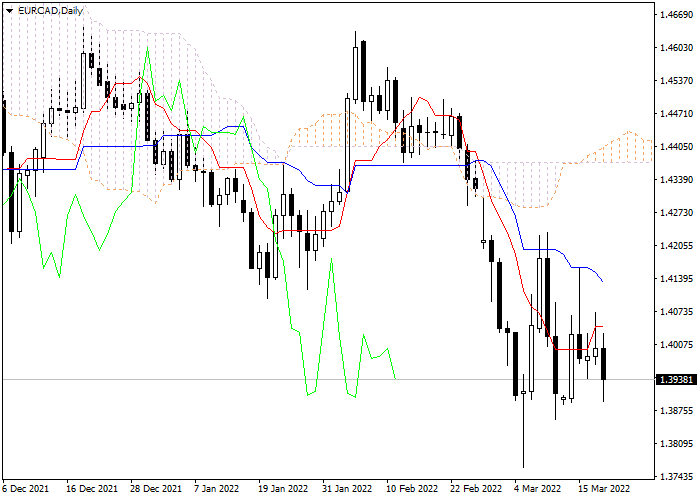The image size is (700, 500).
Task: Click the EURCAD,Daily chart title
Action: pyautogui.click(x=50, y=11)
